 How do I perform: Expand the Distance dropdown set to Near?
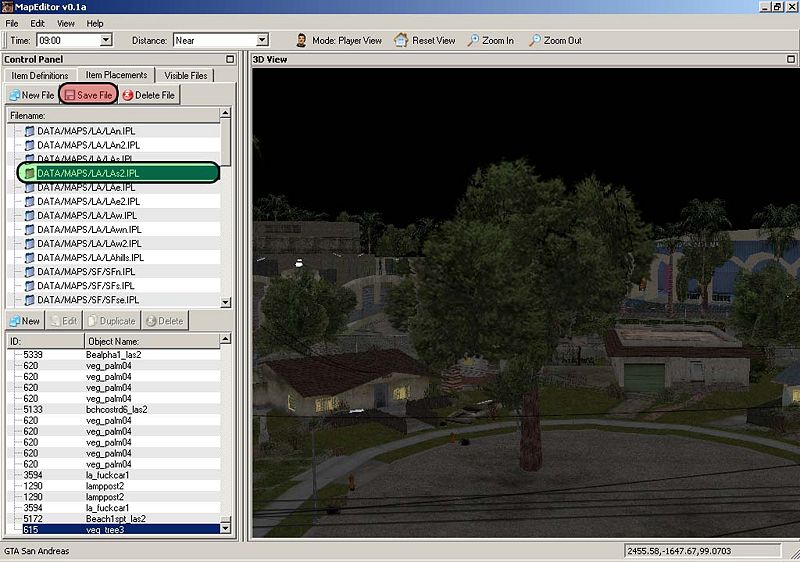click(262, 41)
